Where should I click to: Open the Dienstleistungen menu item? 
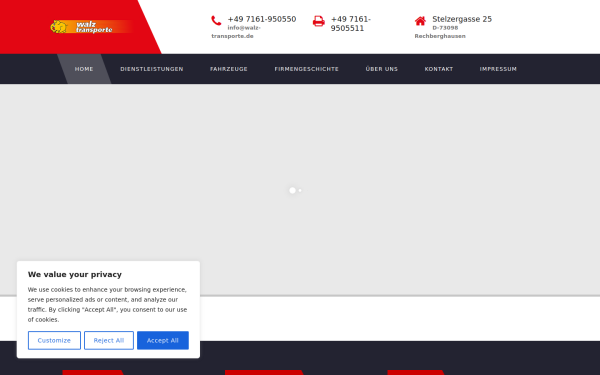click(x=152, y=69)
